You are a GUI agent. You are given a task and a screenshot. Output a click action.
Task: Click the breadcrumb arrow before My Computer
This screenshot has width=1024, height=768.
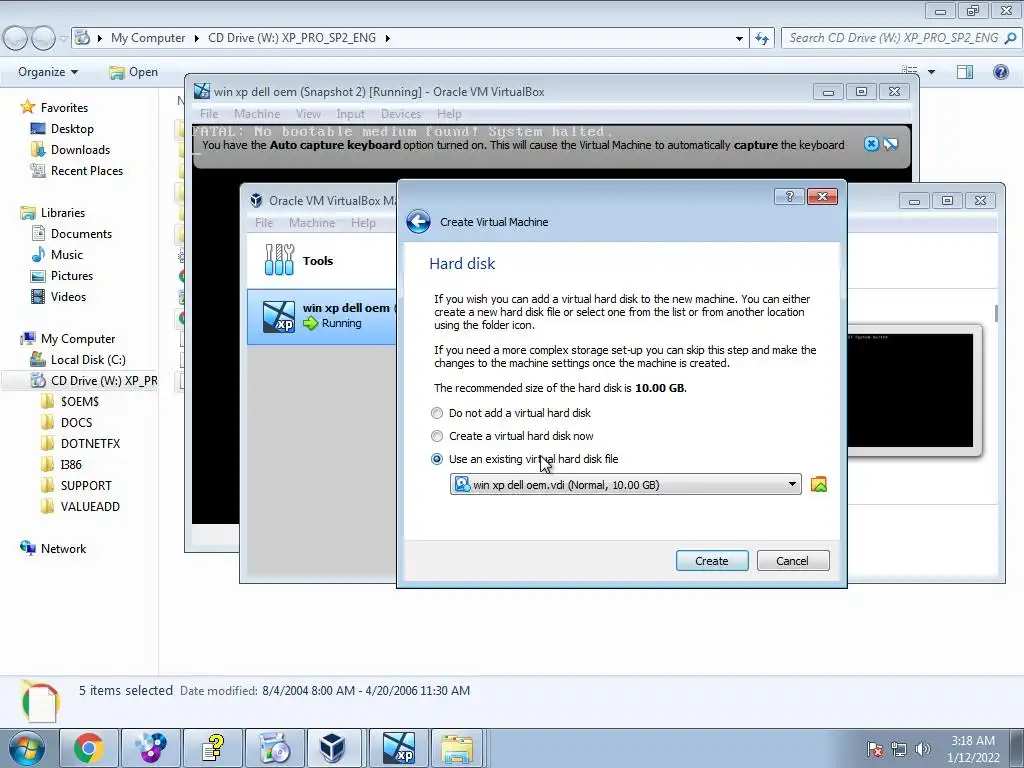[x=99, y=38]
